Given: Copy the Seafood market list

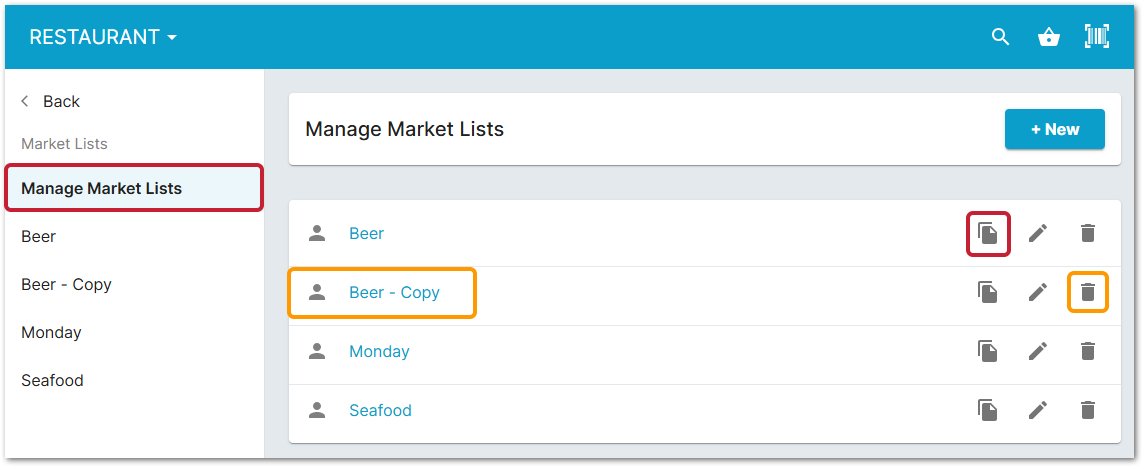Looking at the screenshot, I should 988,410.
